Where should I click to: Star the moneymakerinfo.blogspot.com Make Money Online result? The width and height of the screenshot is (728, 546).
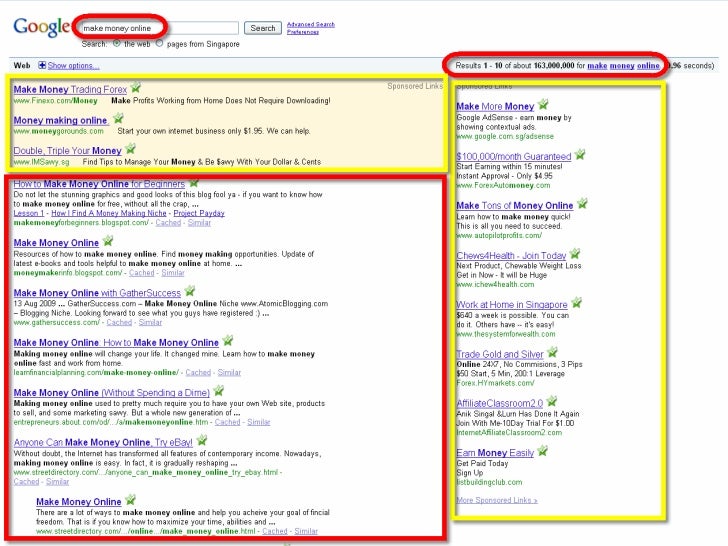(108, 241)
